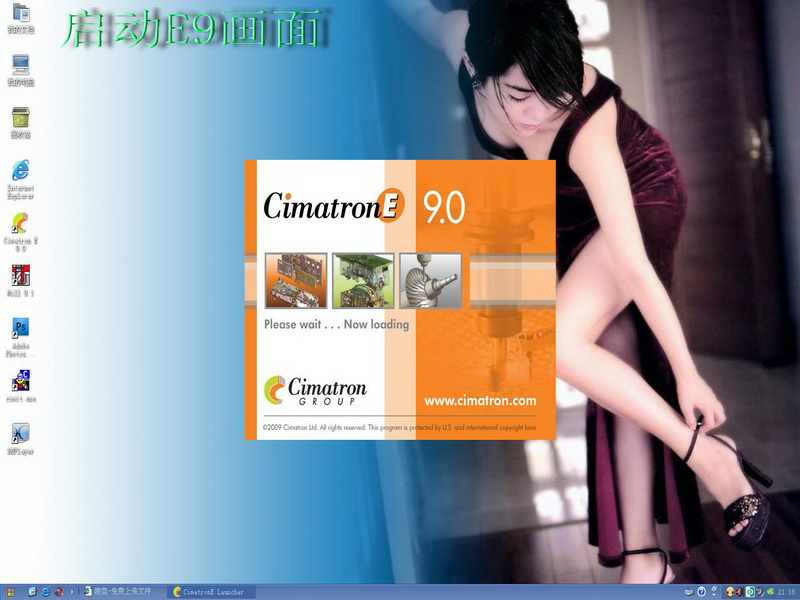Launch Internet Explorer from quick launch bar
This screenshot has height=600, width=800.
click(x=46, y=592)
